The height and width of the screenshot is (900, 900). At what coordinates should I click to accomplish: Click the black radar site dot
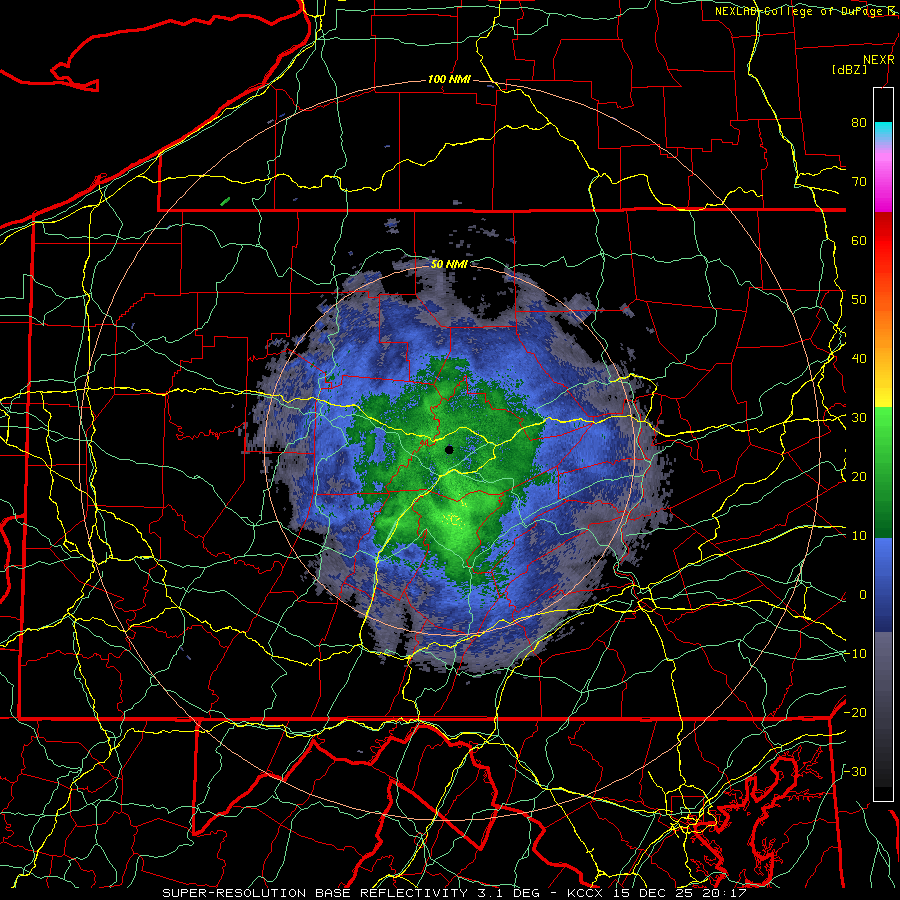point(449,449)
